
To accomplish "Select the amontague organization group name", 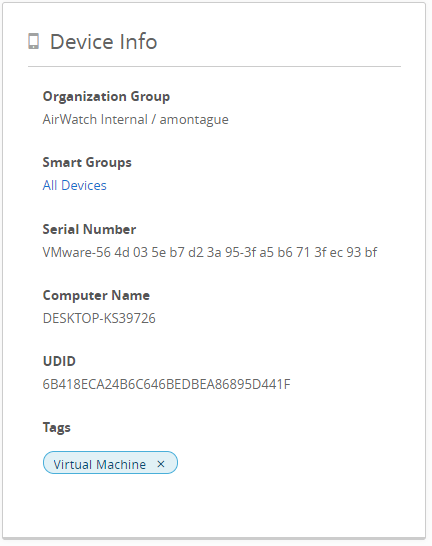I will pyautogui.click(x=194, y=120).
